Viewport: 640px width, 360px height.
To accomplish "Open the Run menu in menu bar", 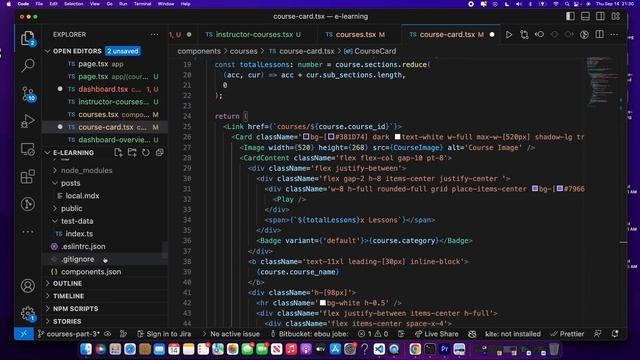I will pyautogui.click(x=123, y=4).
